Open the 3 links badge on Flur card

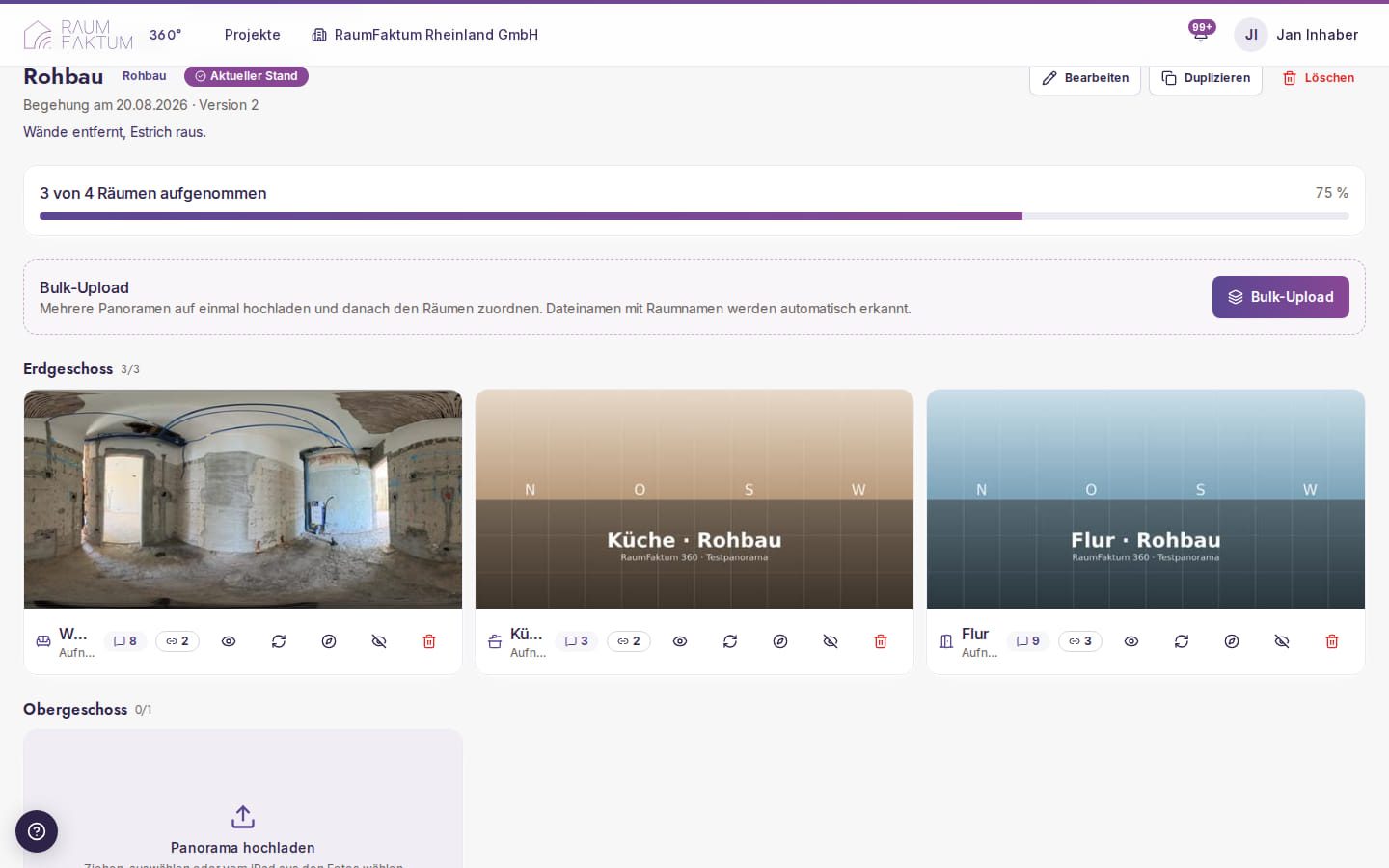click(x=1080, y=641)
